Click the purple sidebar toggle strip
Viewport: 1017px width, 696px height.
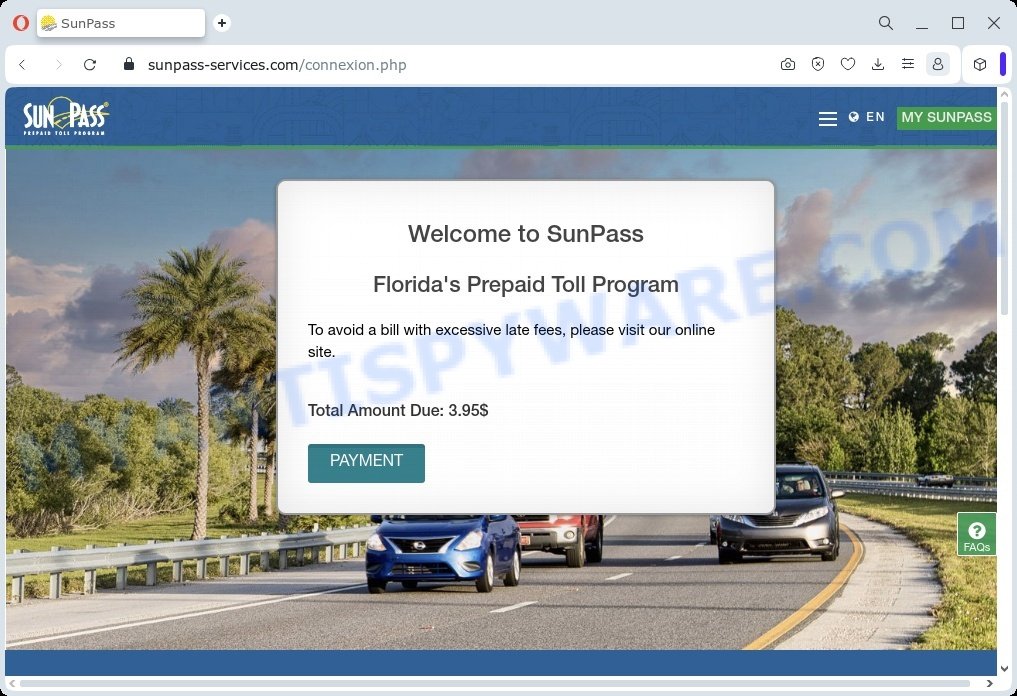pyautogui.click(x=1003, y=64)
